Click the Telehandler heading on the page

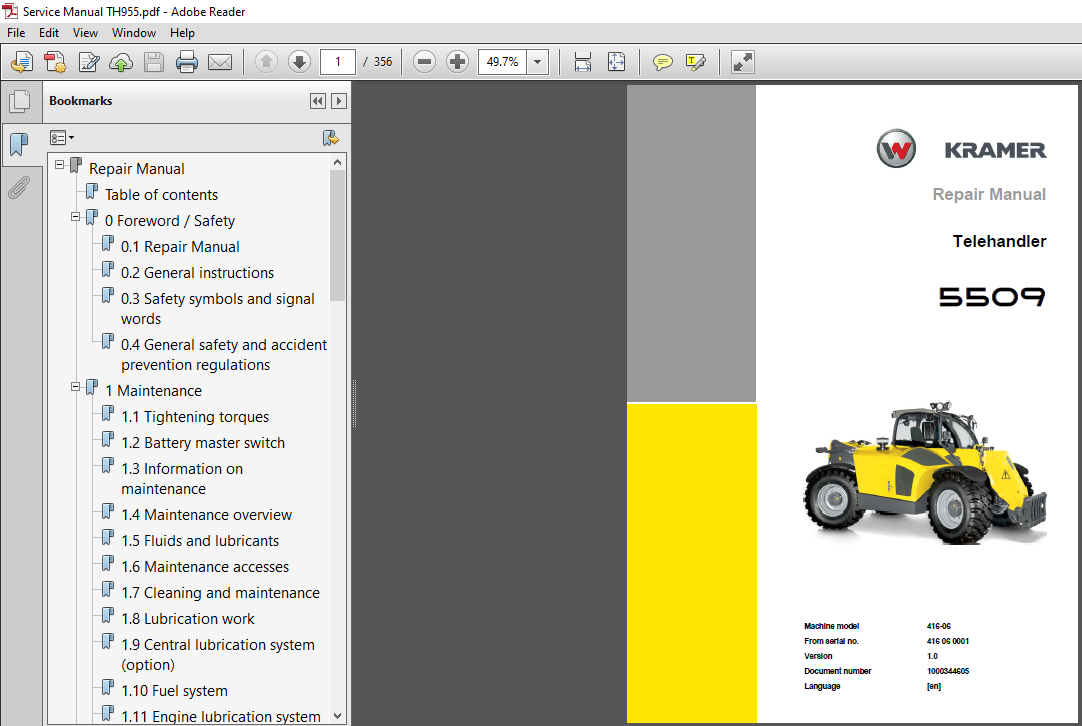pyautogui.click(x=999, y=242)
